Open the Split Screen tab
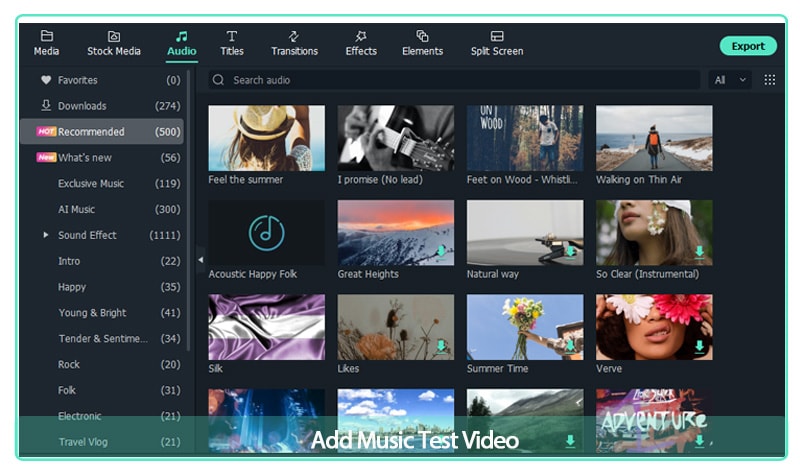 497,43
